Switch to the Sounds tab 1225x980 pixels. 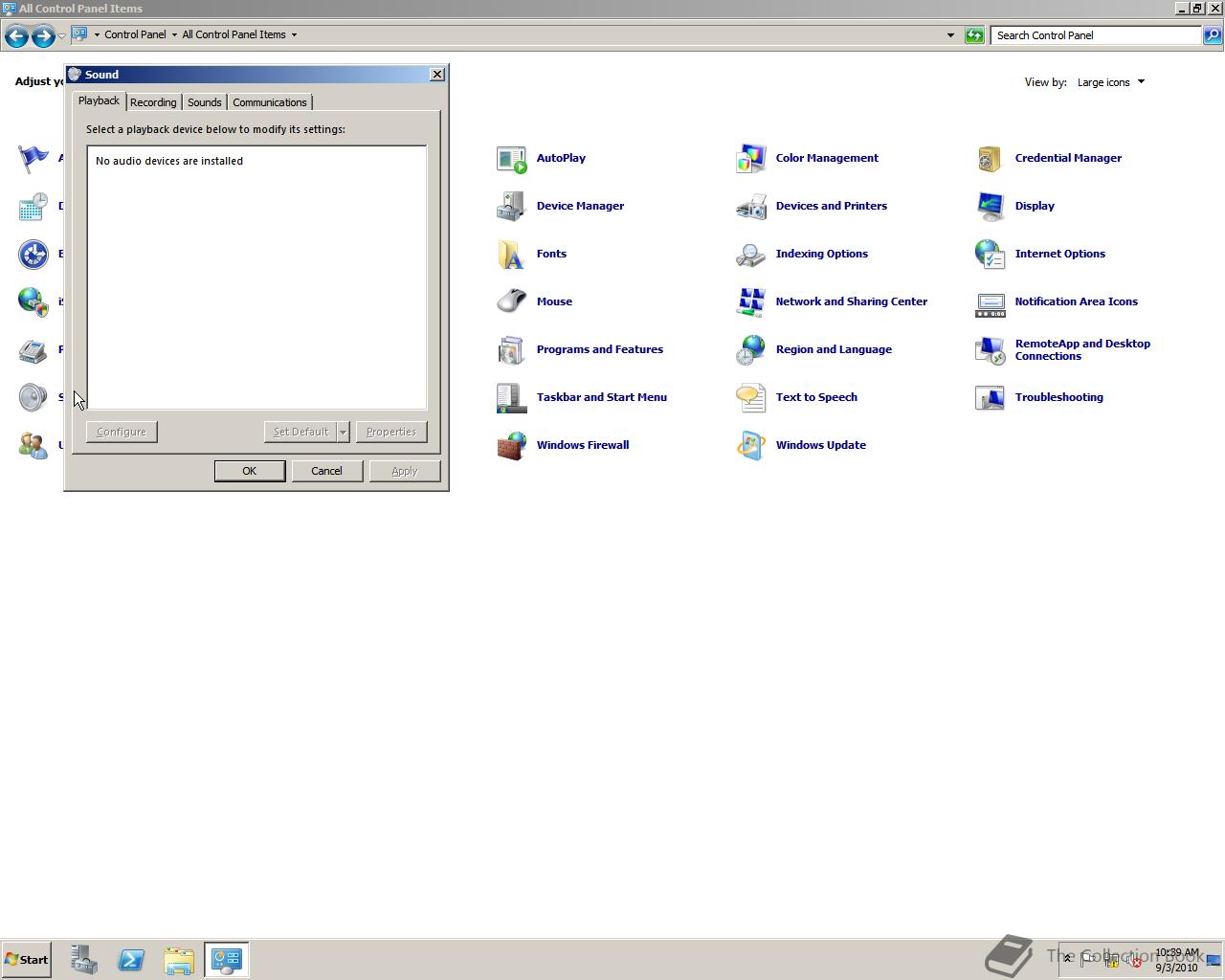[205, 102]
